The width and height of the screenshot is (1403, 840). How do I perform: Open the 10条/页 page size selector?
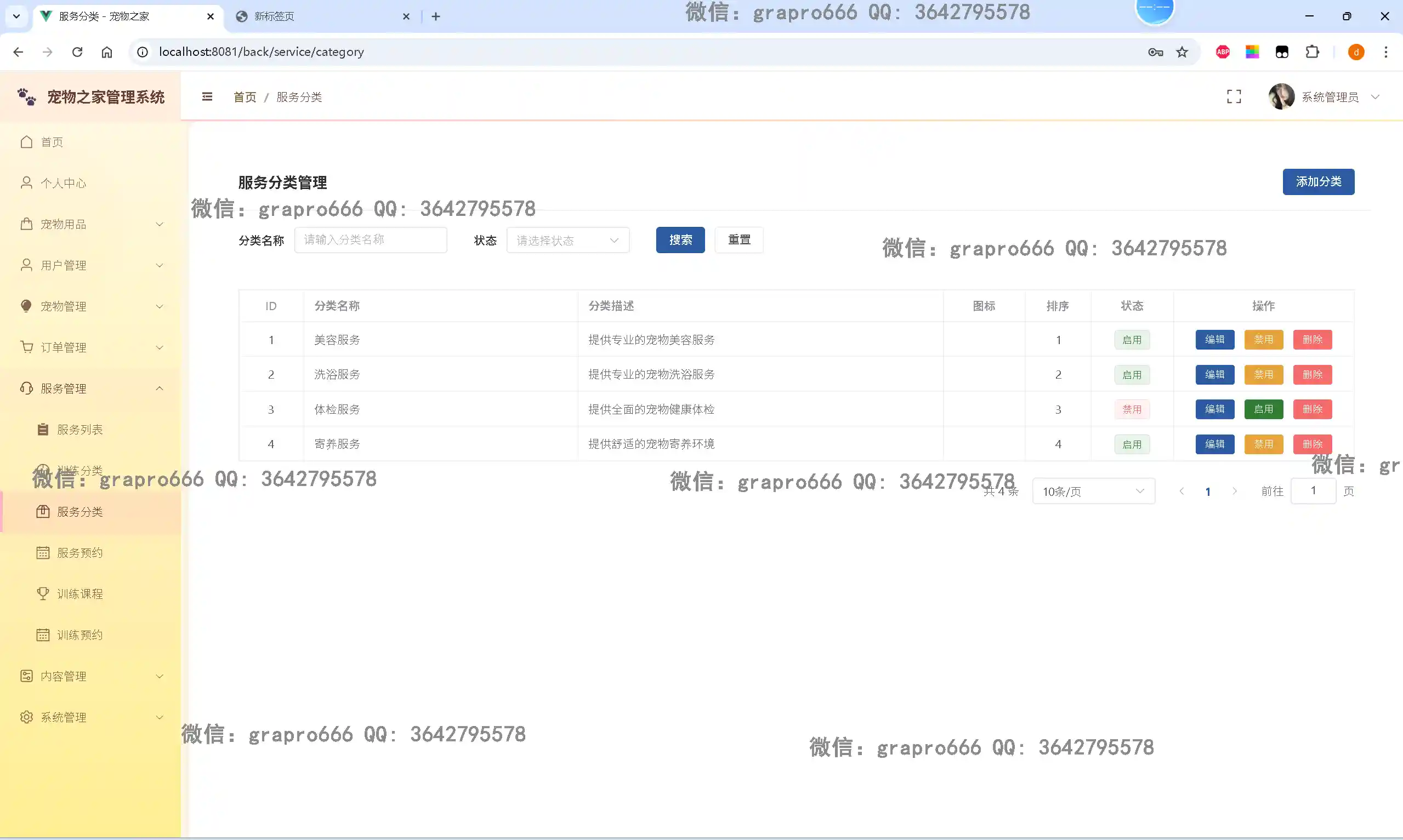1093,492
